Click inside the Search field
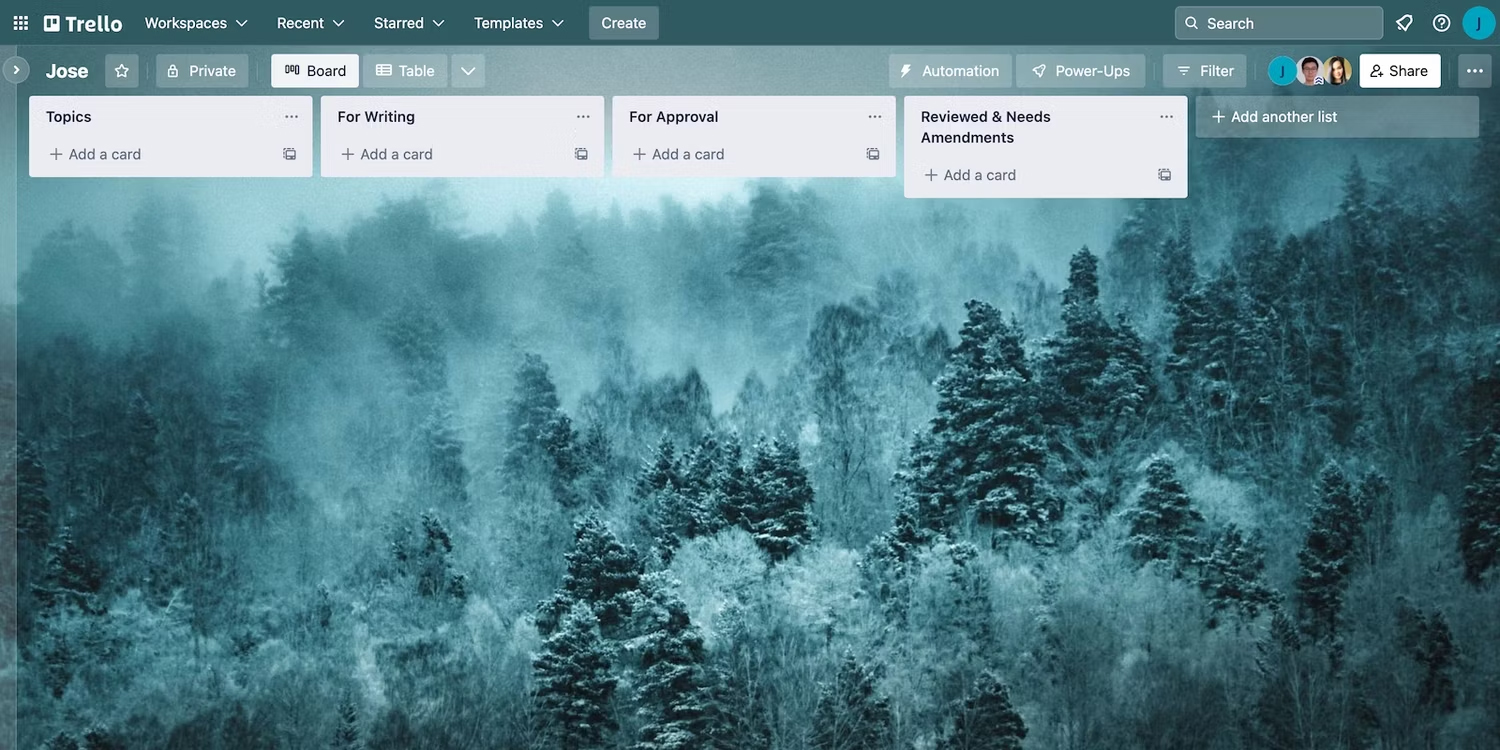This screenshot has height=750, width=1500. coord(1278,22)
